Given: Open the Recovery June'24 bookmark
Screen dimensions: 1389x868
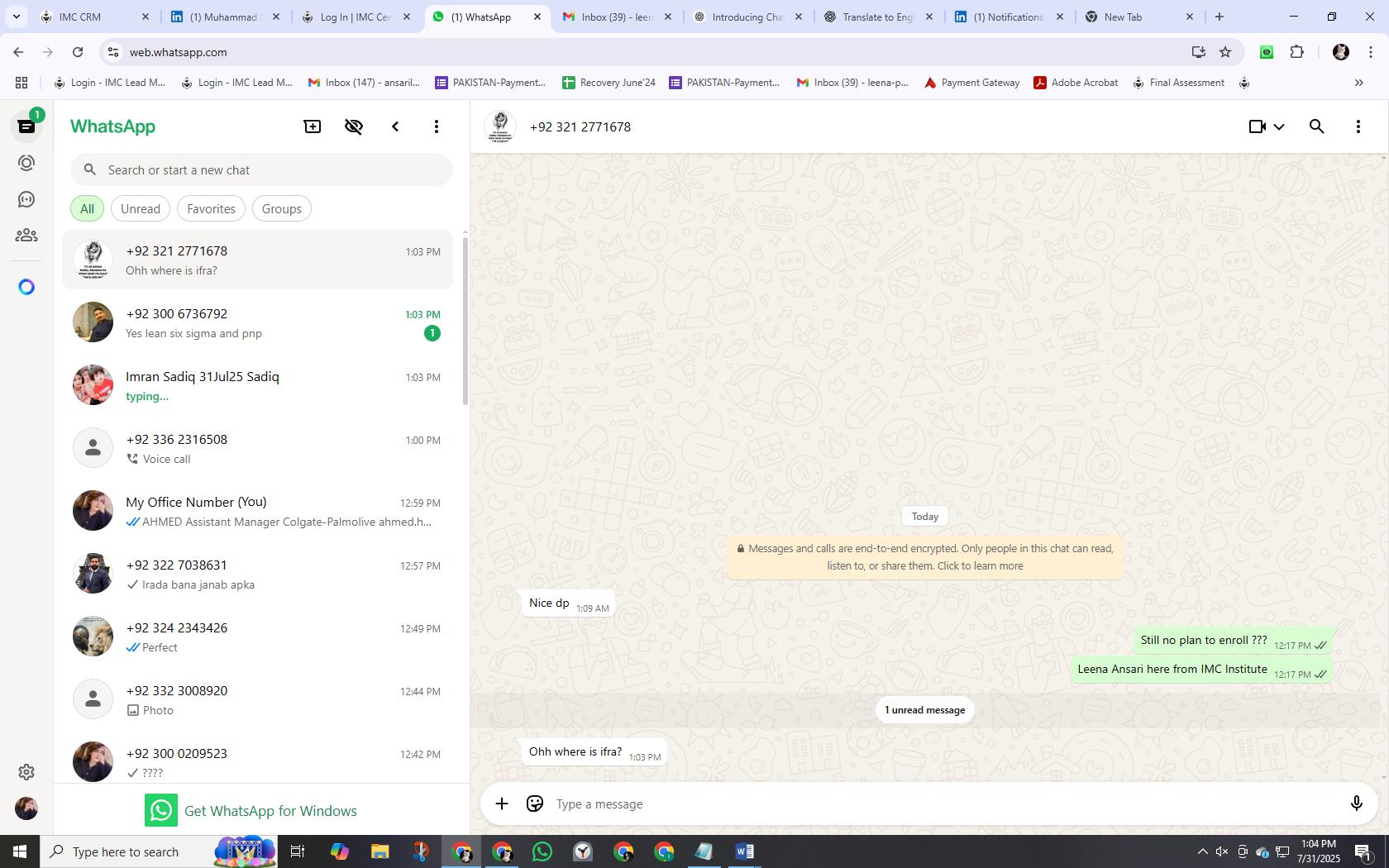Looking at the screenshot, I should point(609,83).
